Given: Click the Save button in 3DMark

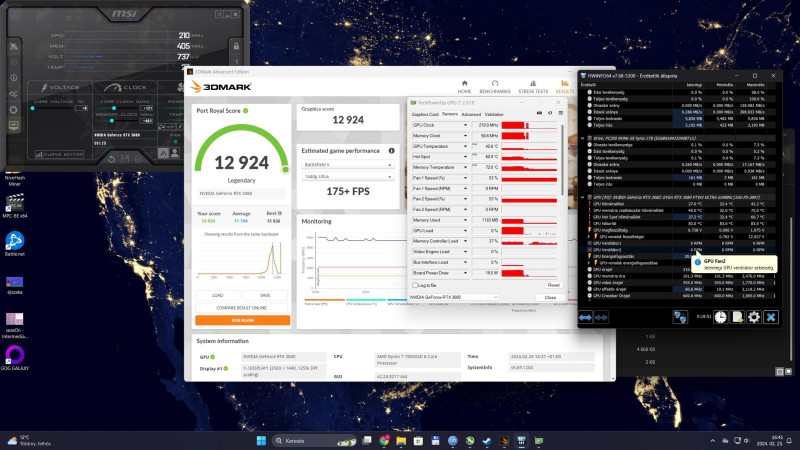Looking at the screenshot, I should point(265,295).
